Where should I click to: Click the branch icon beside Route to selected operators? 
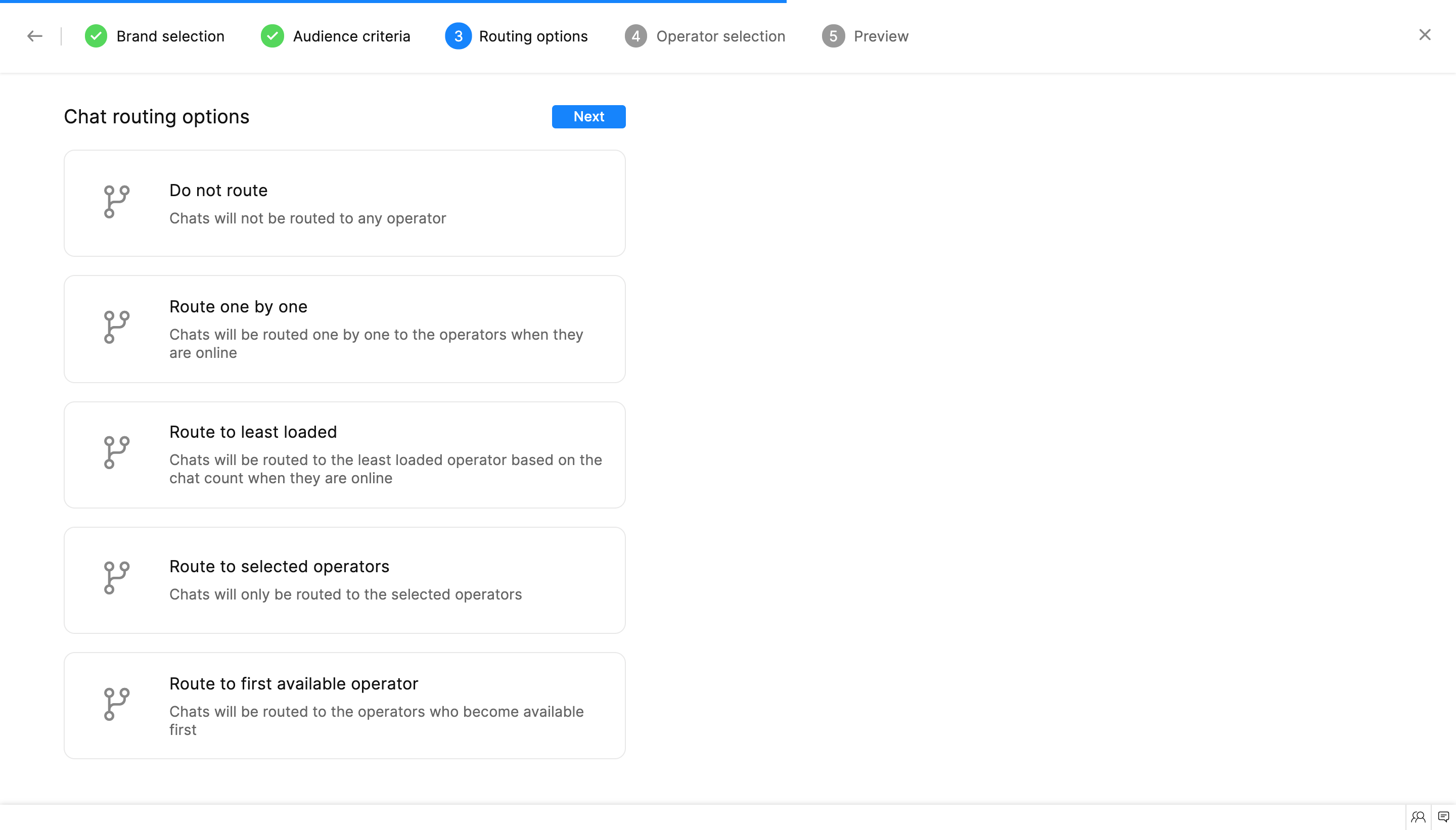pos(117,578)
